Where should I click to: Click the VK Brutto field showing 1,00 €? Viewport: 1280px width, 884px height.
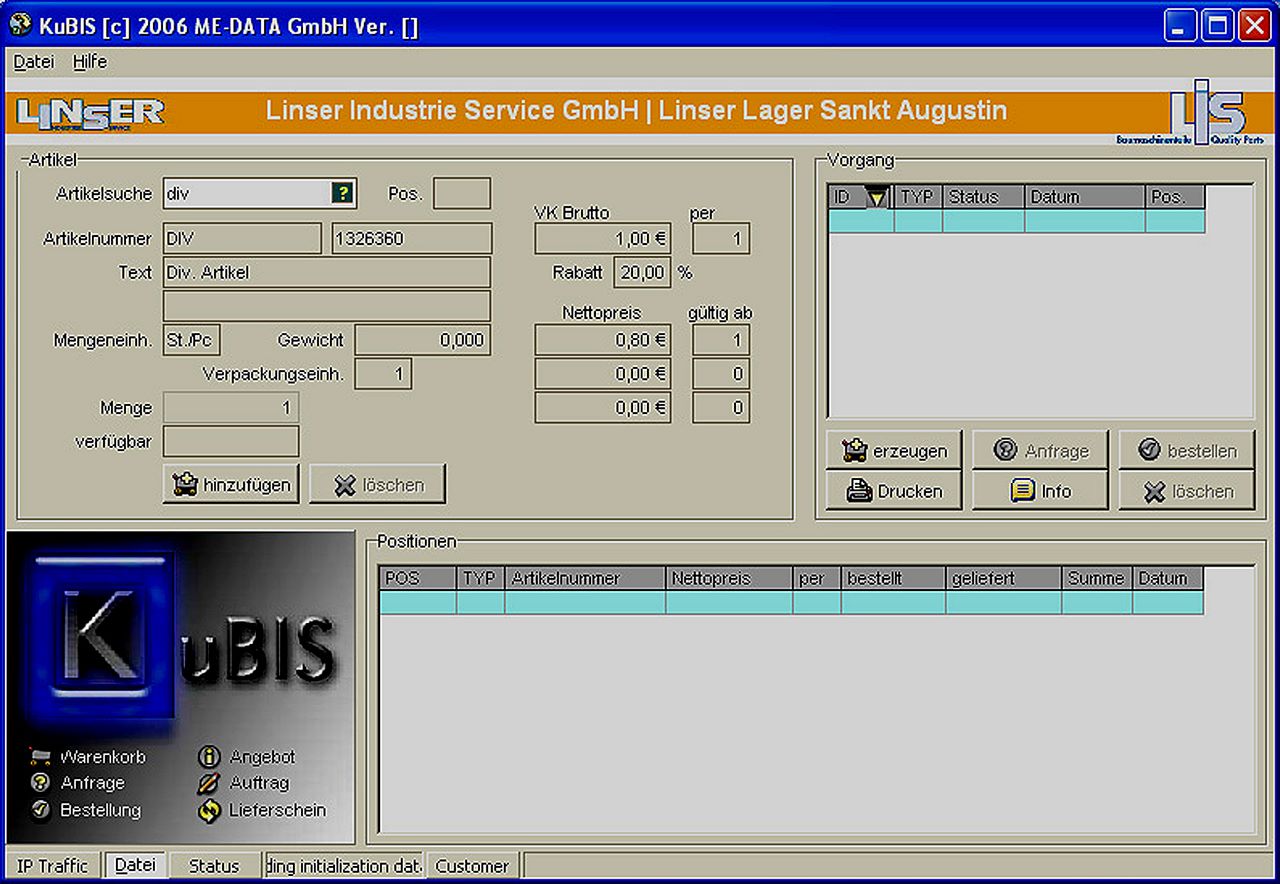pos(603,239)
